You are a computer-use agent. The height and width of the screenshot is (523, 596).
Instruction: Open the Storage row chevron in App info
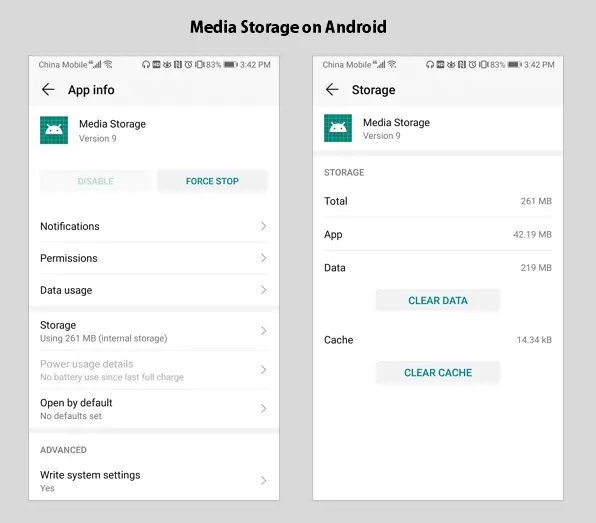pyautogui.click(x=263, y=331)
